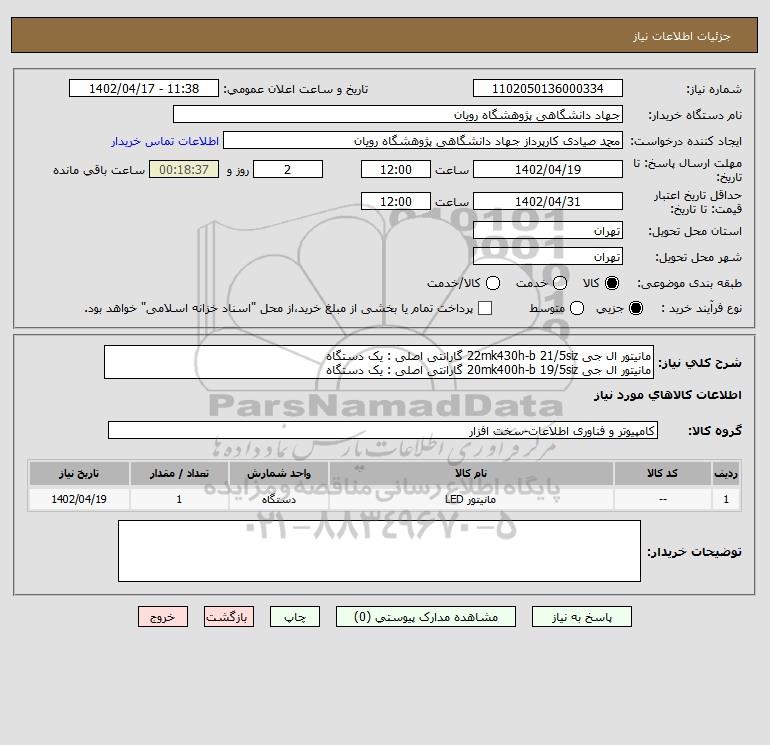This screenshot has width=770, height=745.
Task: Click the تاریخ نیاز column header
Action: pos(79,473)
